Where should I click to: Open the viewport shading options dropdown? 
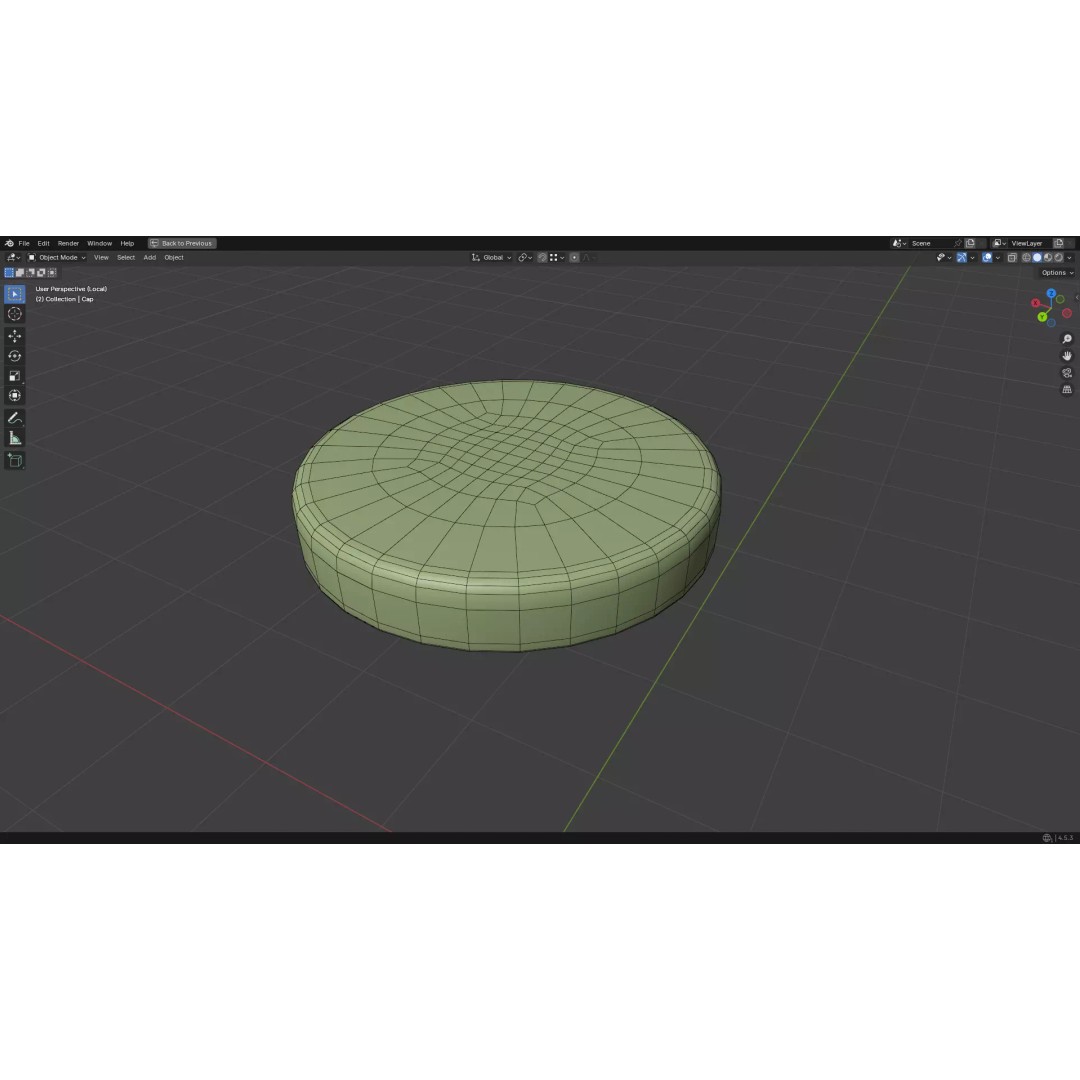pos(1069,258)
